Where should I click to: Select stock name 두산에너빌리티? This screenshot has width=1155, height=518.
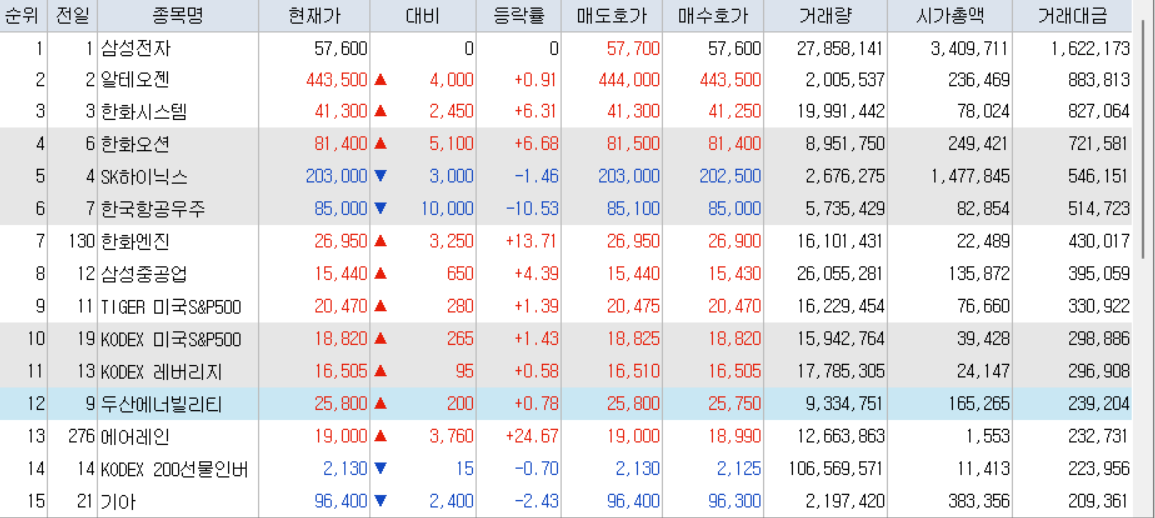[x=162, y=404]
